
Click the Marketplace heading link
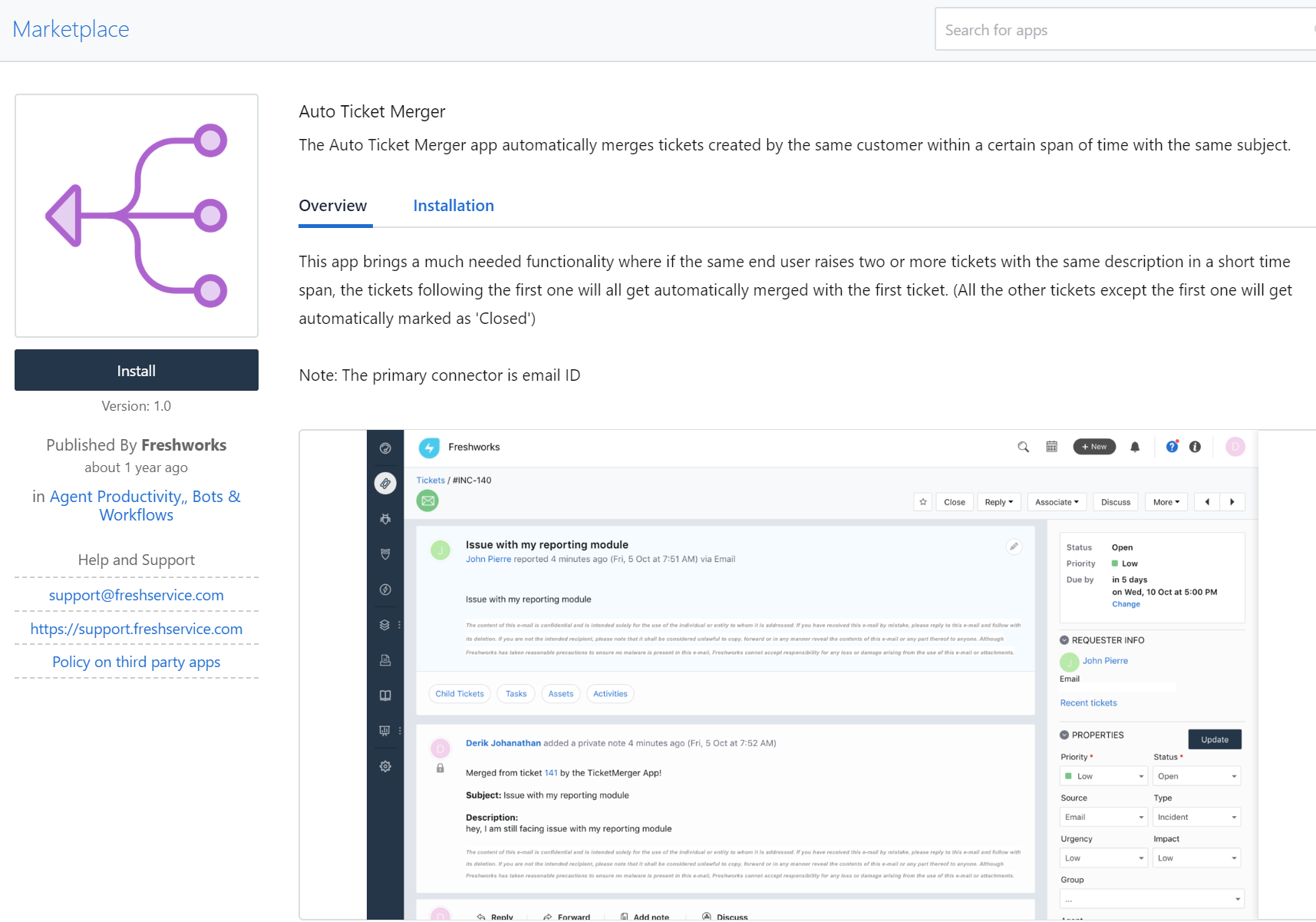(x=71, y=29)
